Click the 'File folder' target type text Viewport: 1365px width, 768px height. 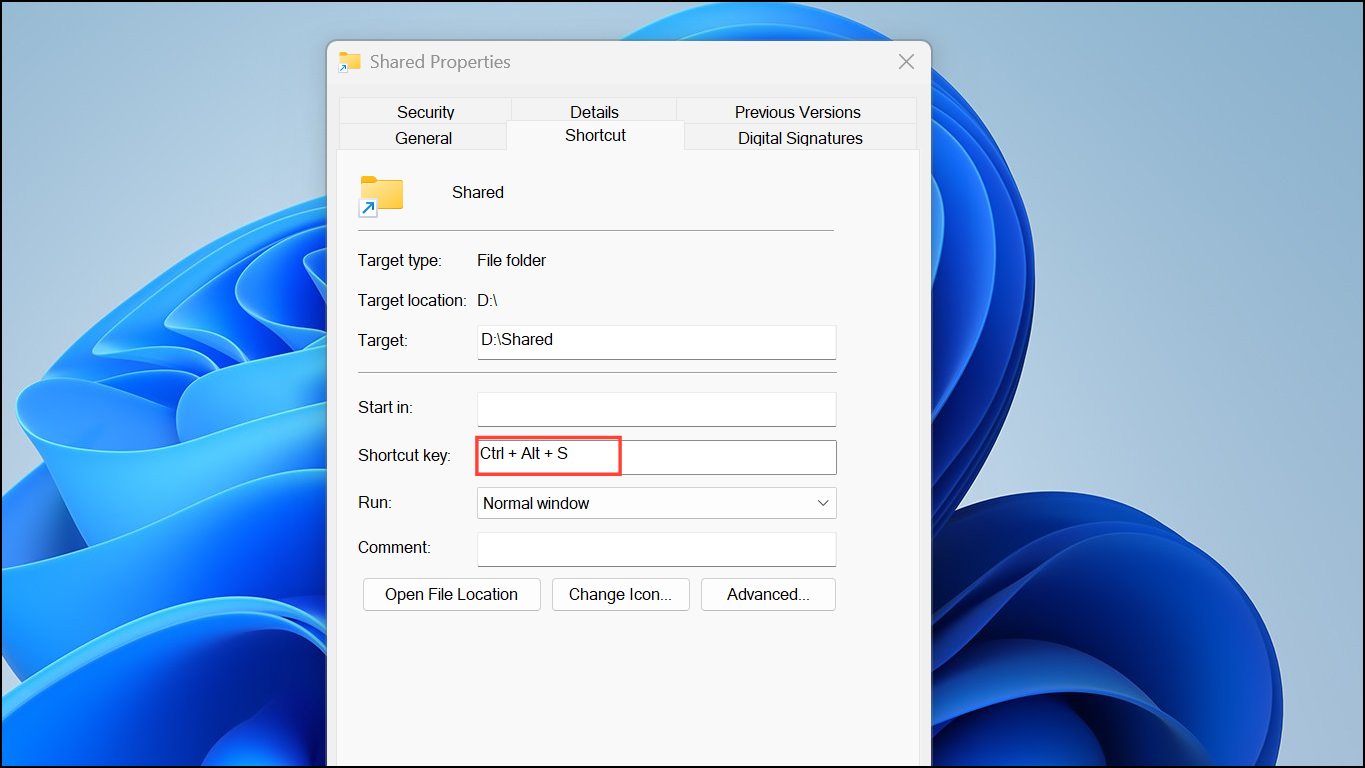511,260
